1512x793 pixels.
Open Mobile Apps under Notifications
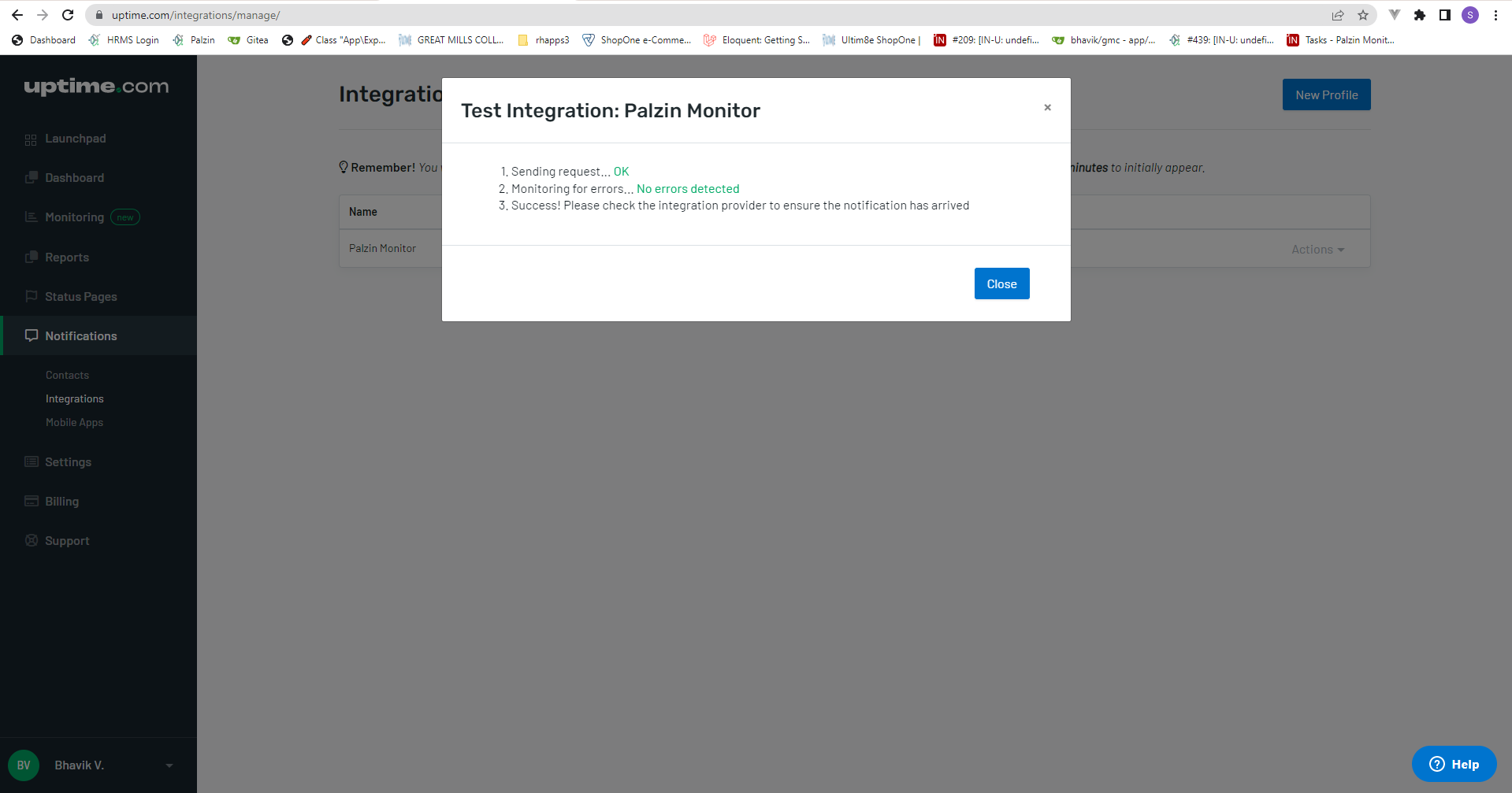point(74,423)
